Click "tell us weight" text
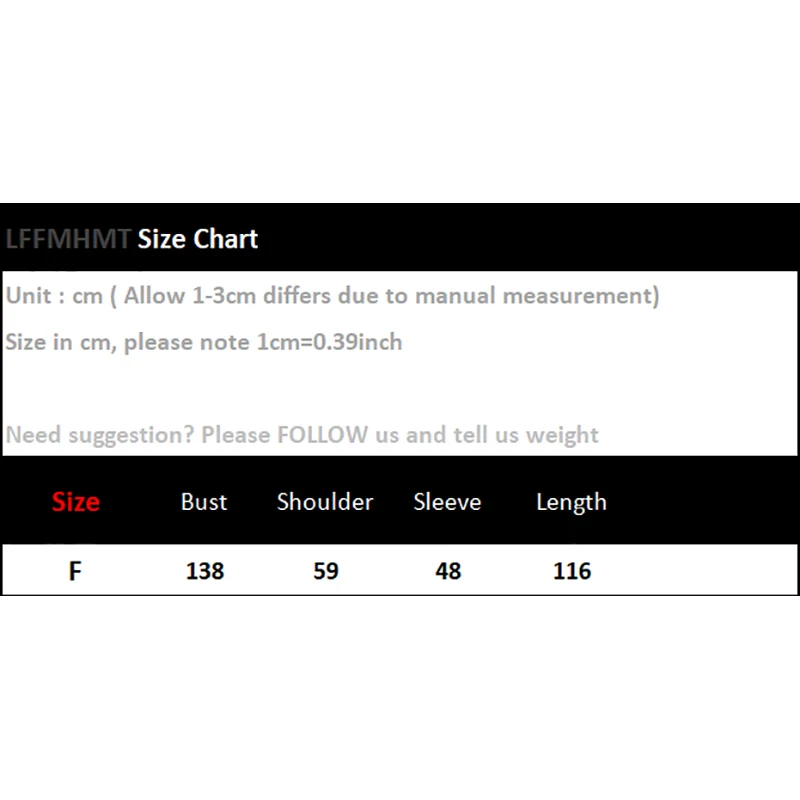This screenshot has height=800, width=800. (526, 435)
